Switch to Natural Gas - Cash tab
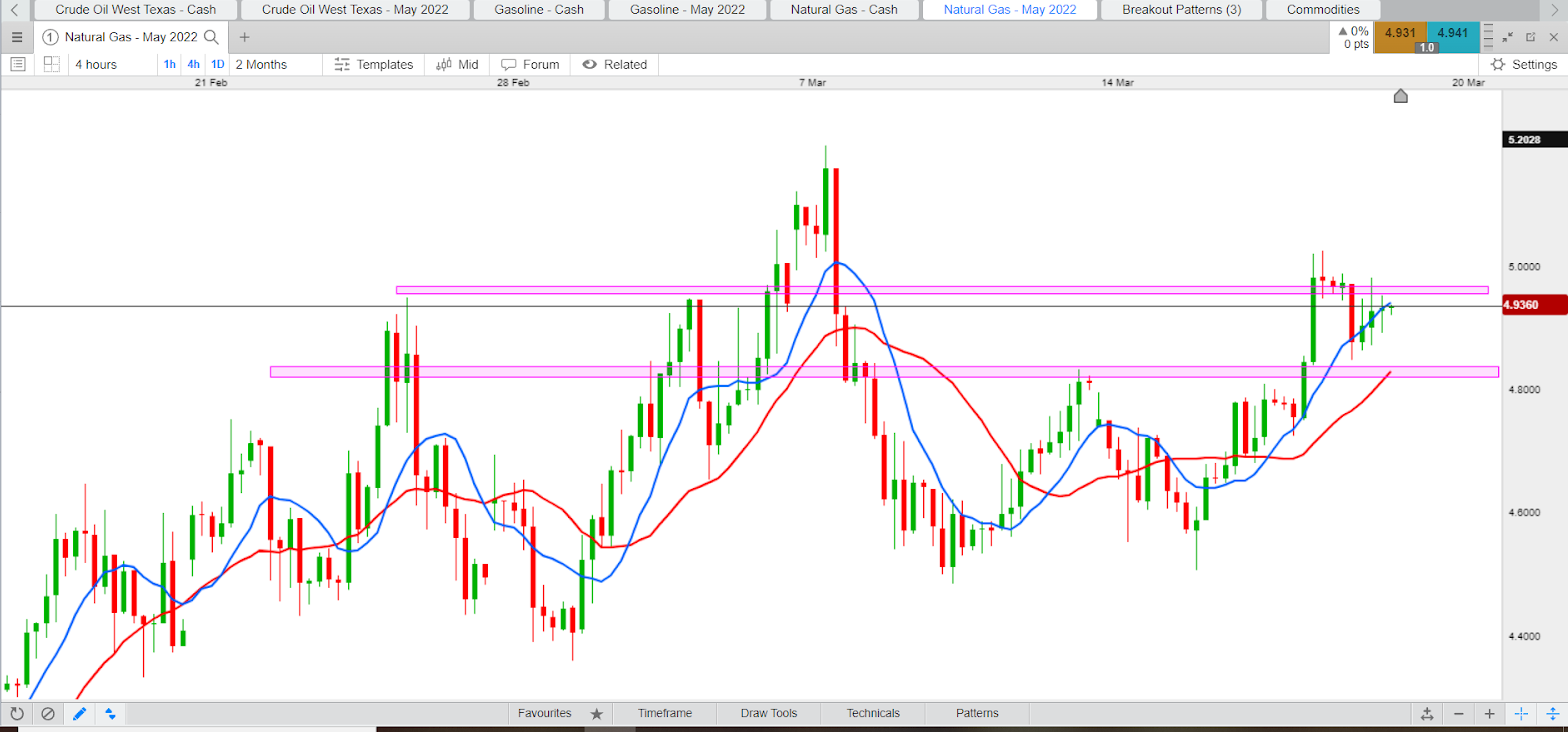 pyautogui.click(x=843, y=10)
